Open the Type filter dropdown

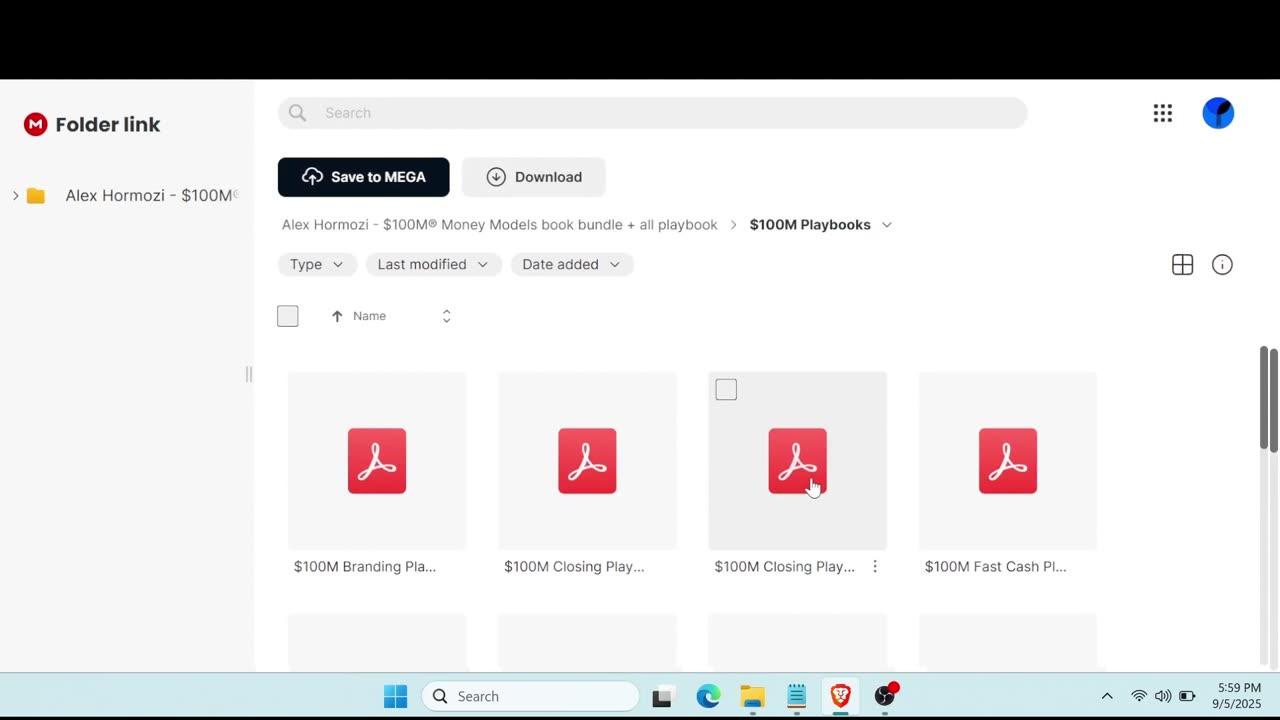tap(316, 264)
